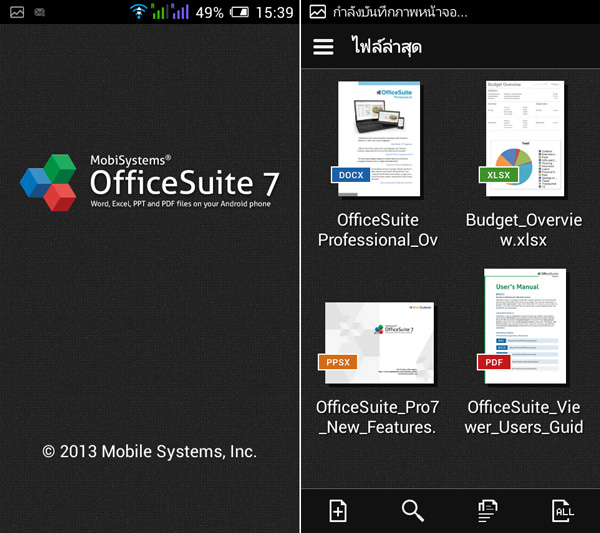Tap the PPSX file type badge
The image size is (600, 533).
click(338, 362)
